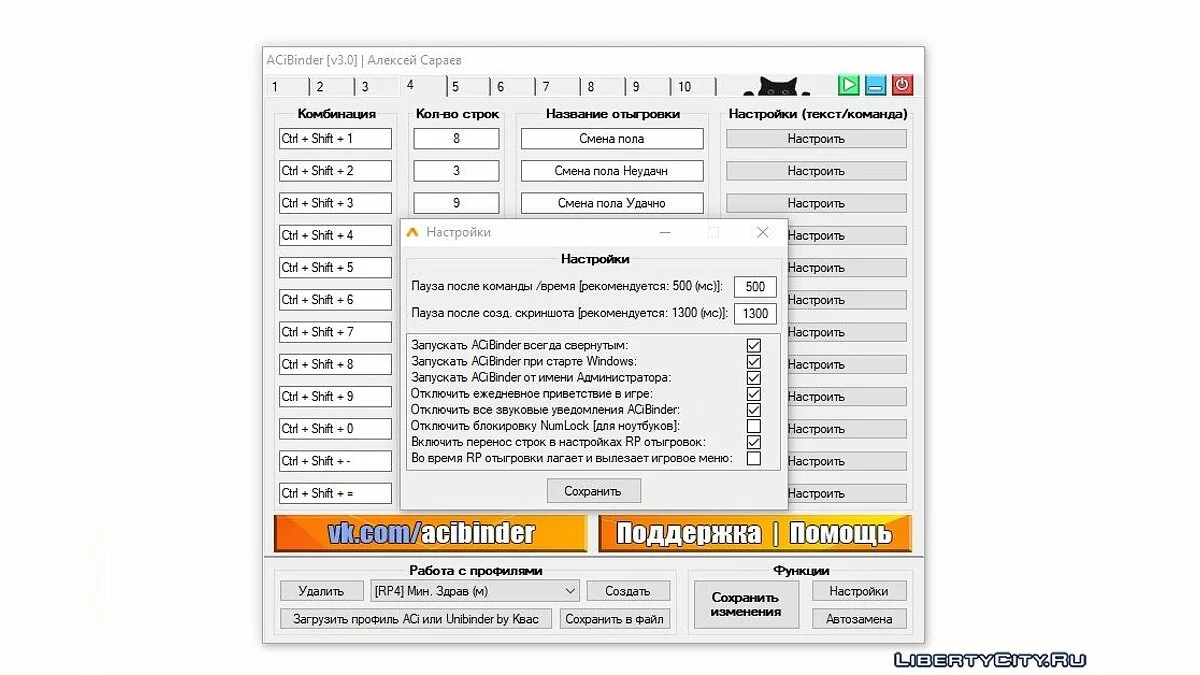Click the green play icon

click(x=849, y=85)
